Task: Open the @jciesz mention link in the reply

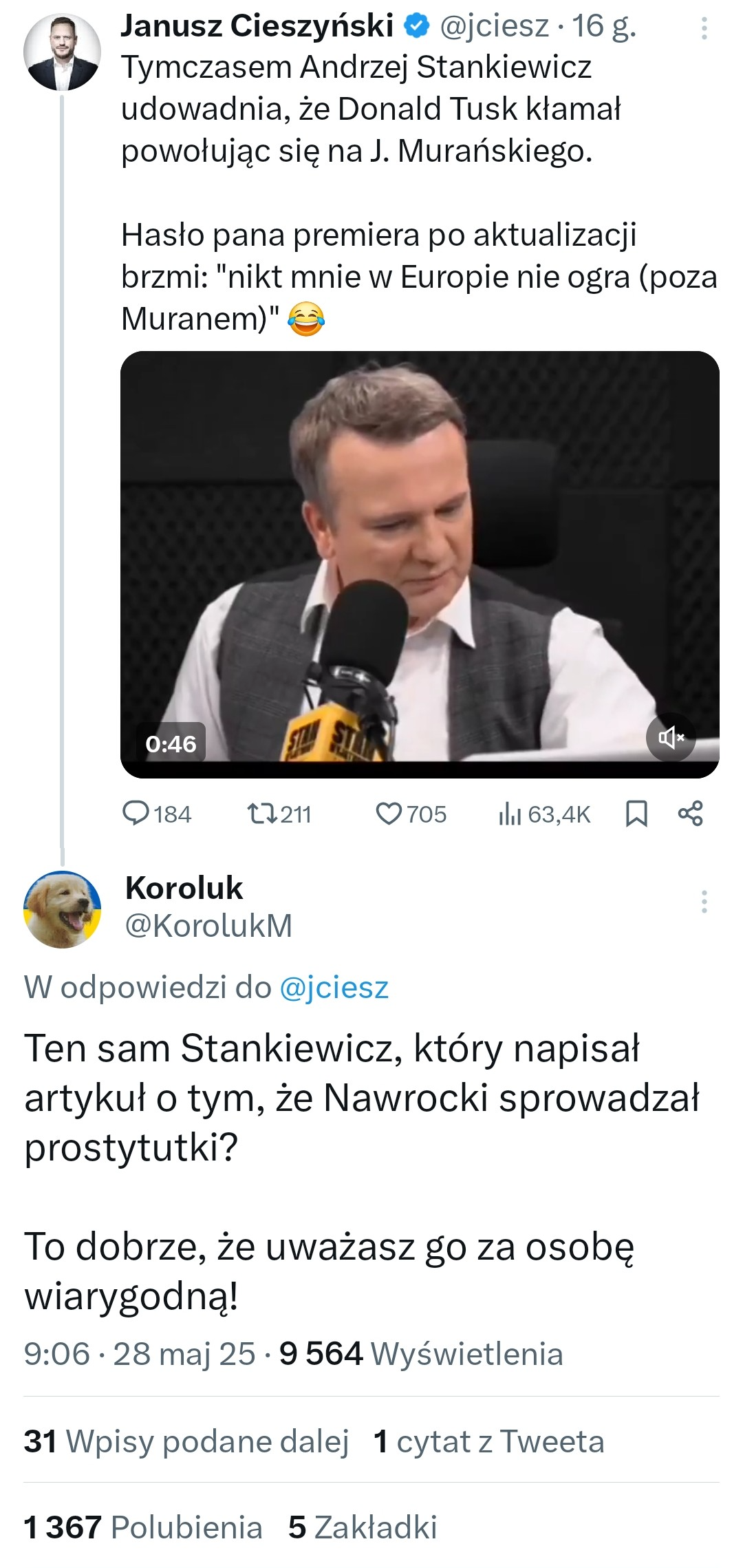Action: pos(334,988)
